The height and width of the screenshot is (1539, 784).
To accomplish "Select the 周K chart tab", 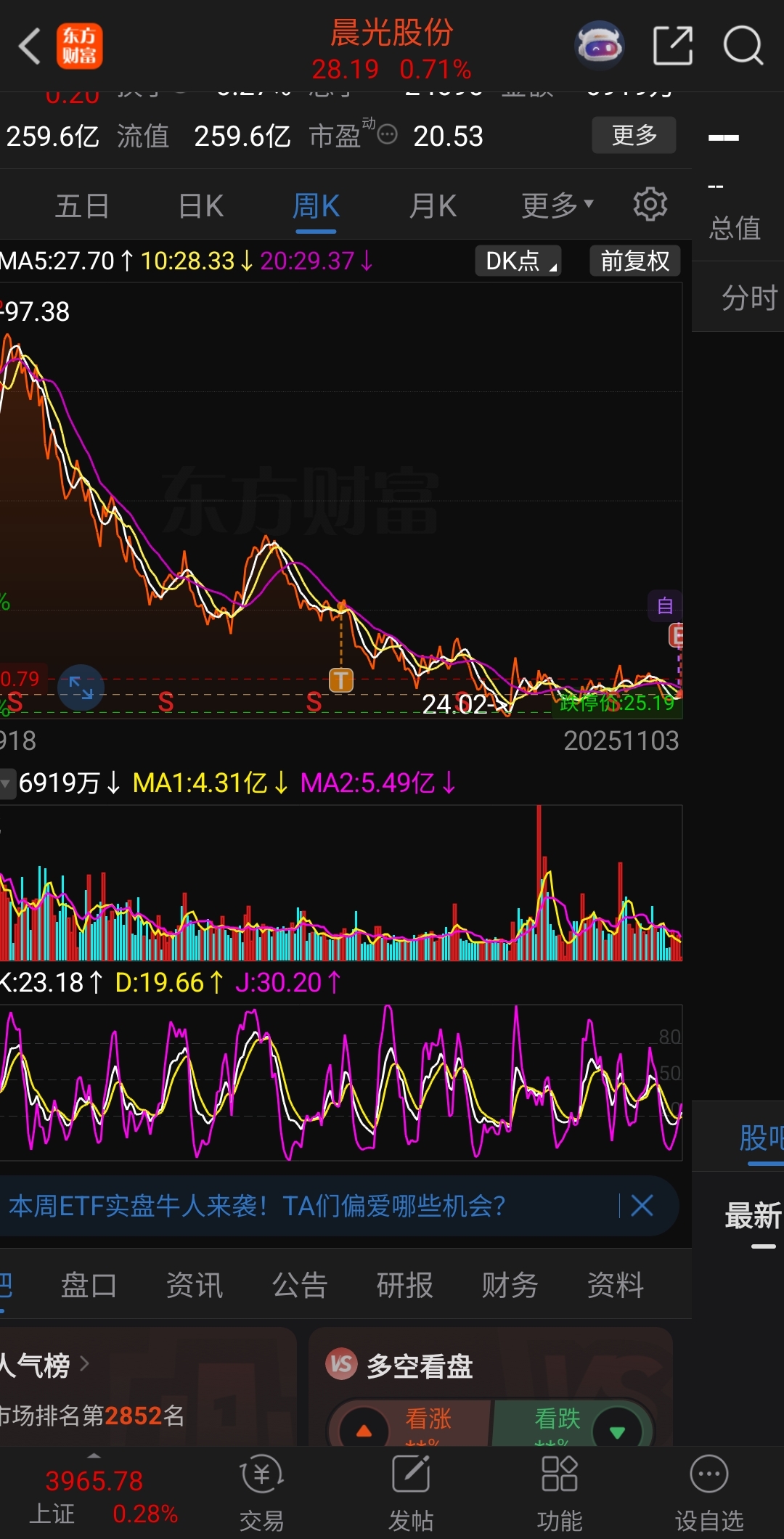I will pos(316,206).
